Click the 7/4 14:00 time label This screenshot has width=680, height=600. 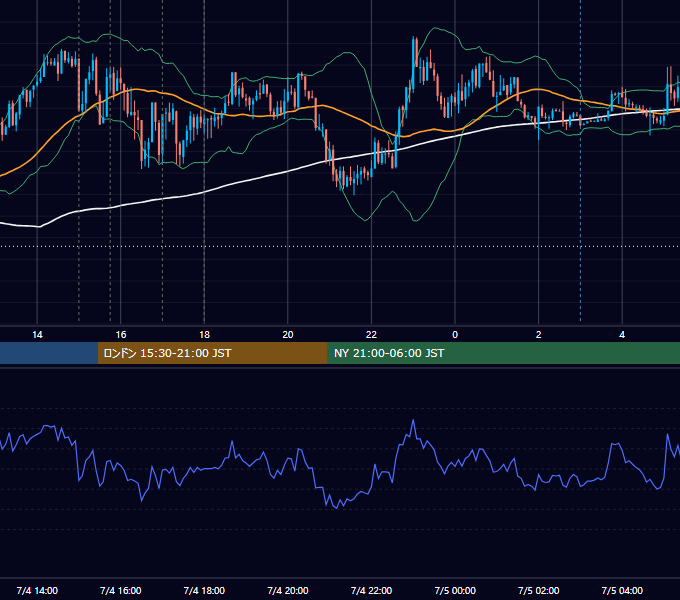[x=37, y=590]
